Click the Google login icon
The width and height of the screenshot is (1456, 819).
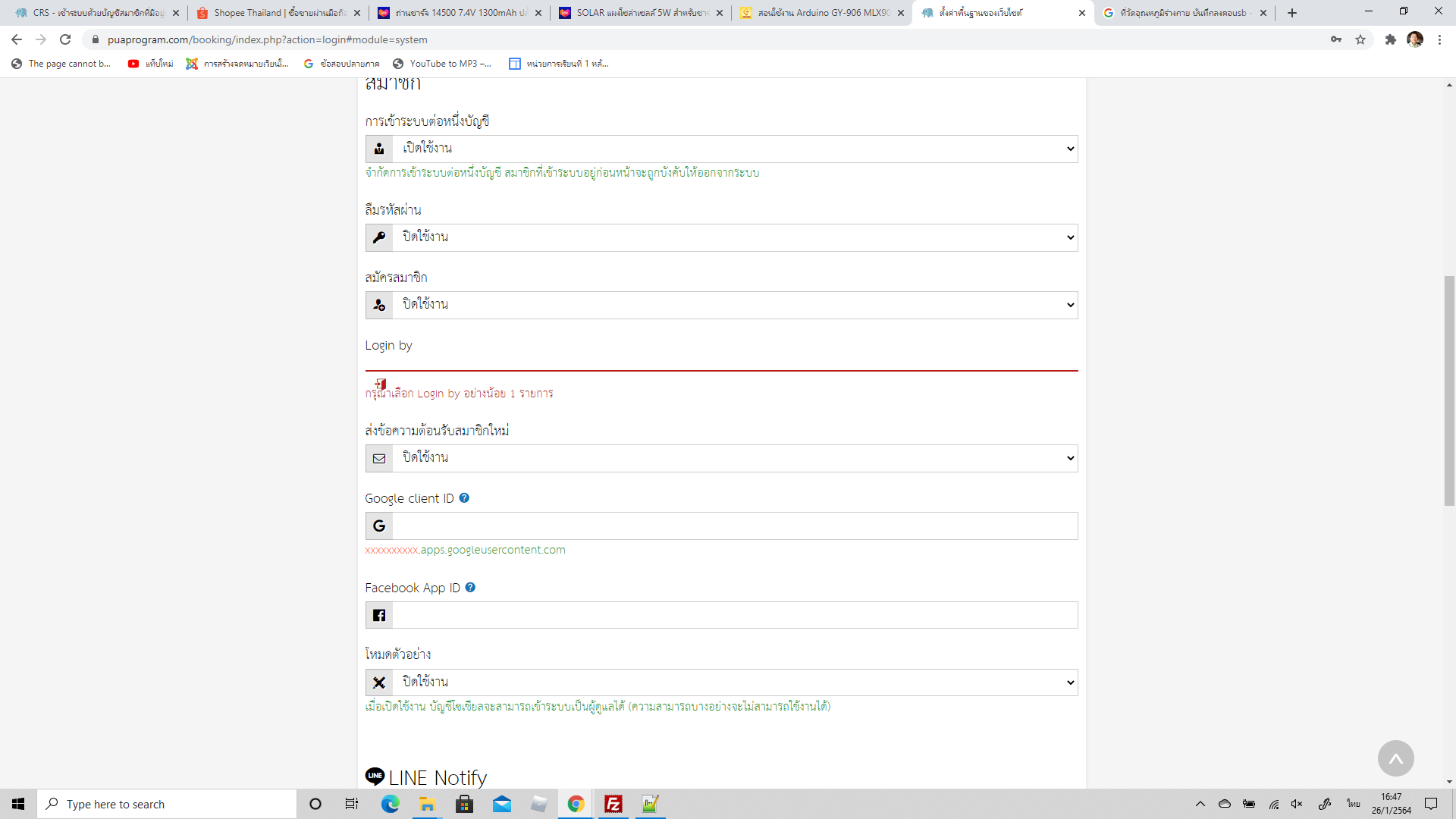379,525
